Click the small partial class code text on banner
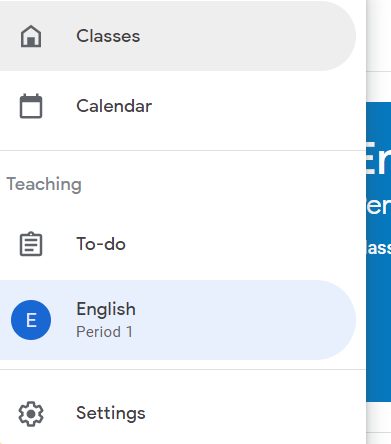This screenshot has width=391, height=444. click(379, 248)
